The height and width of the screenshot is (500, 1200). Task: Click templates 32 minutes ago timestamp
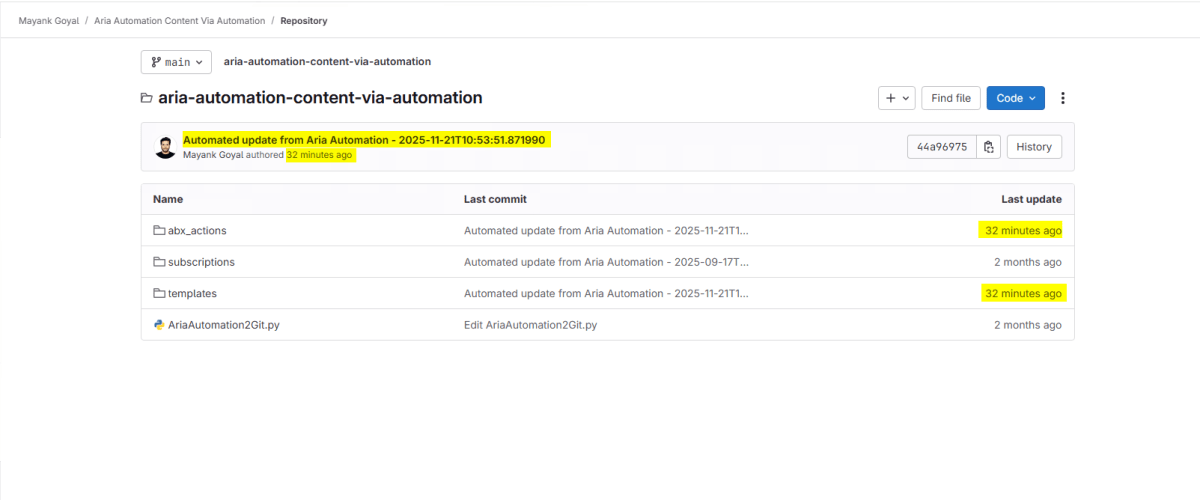click(1023, 294)
